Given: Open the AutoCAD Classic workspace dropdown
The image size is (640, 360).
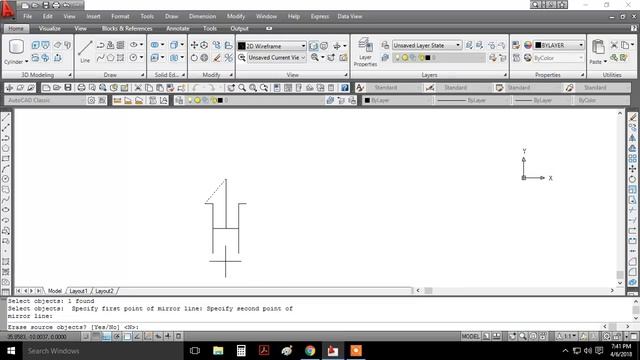Looking at the screenshot, I should [45, 100].
